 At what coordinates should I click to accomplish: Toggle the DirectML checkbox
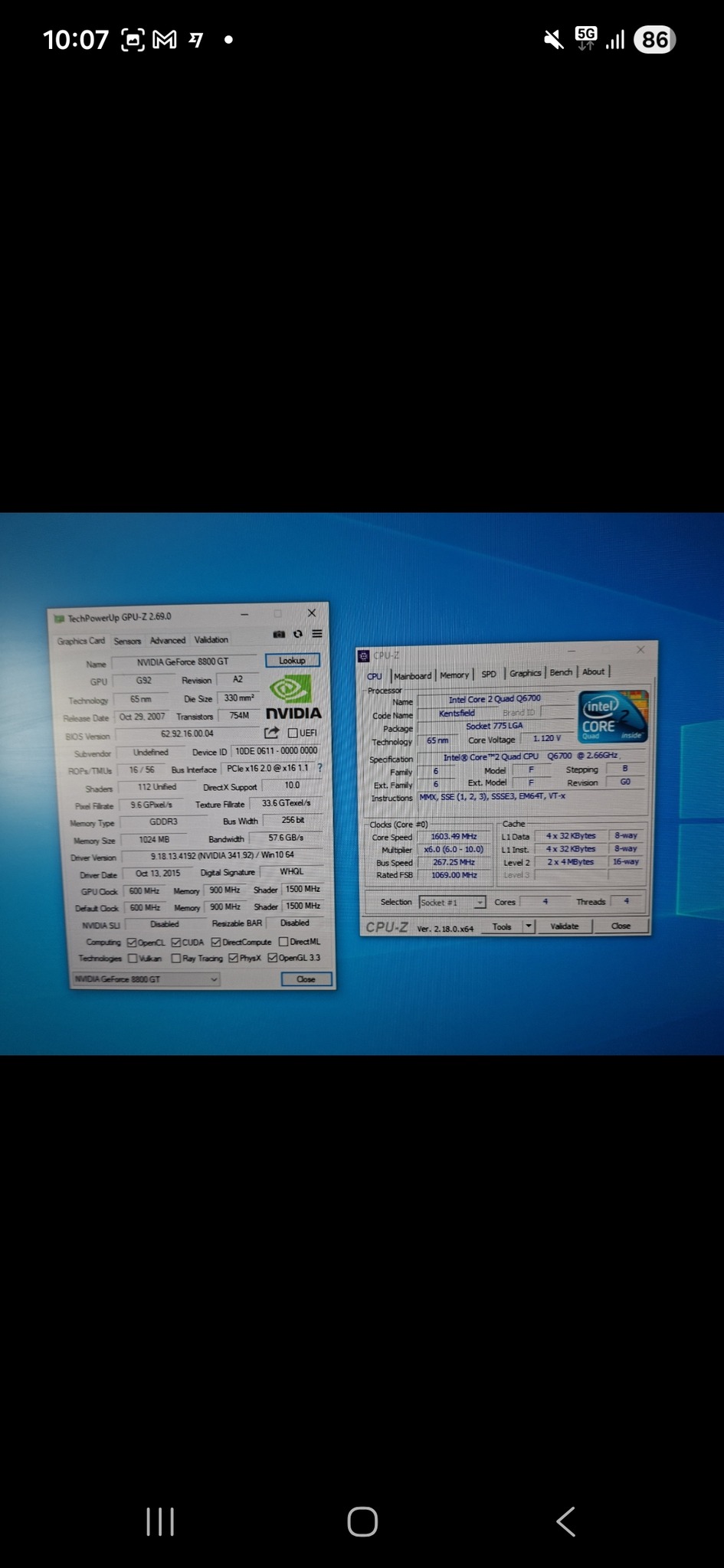(283, 942)
